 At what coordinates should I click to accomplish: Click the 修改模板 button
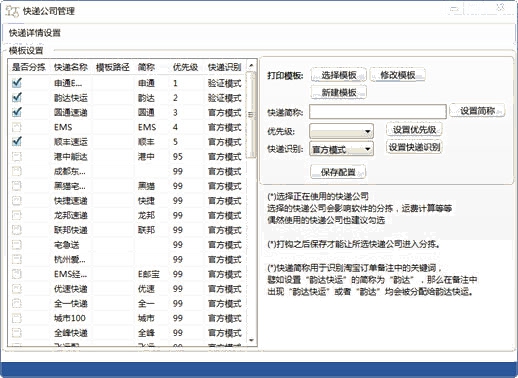(398, 75)
